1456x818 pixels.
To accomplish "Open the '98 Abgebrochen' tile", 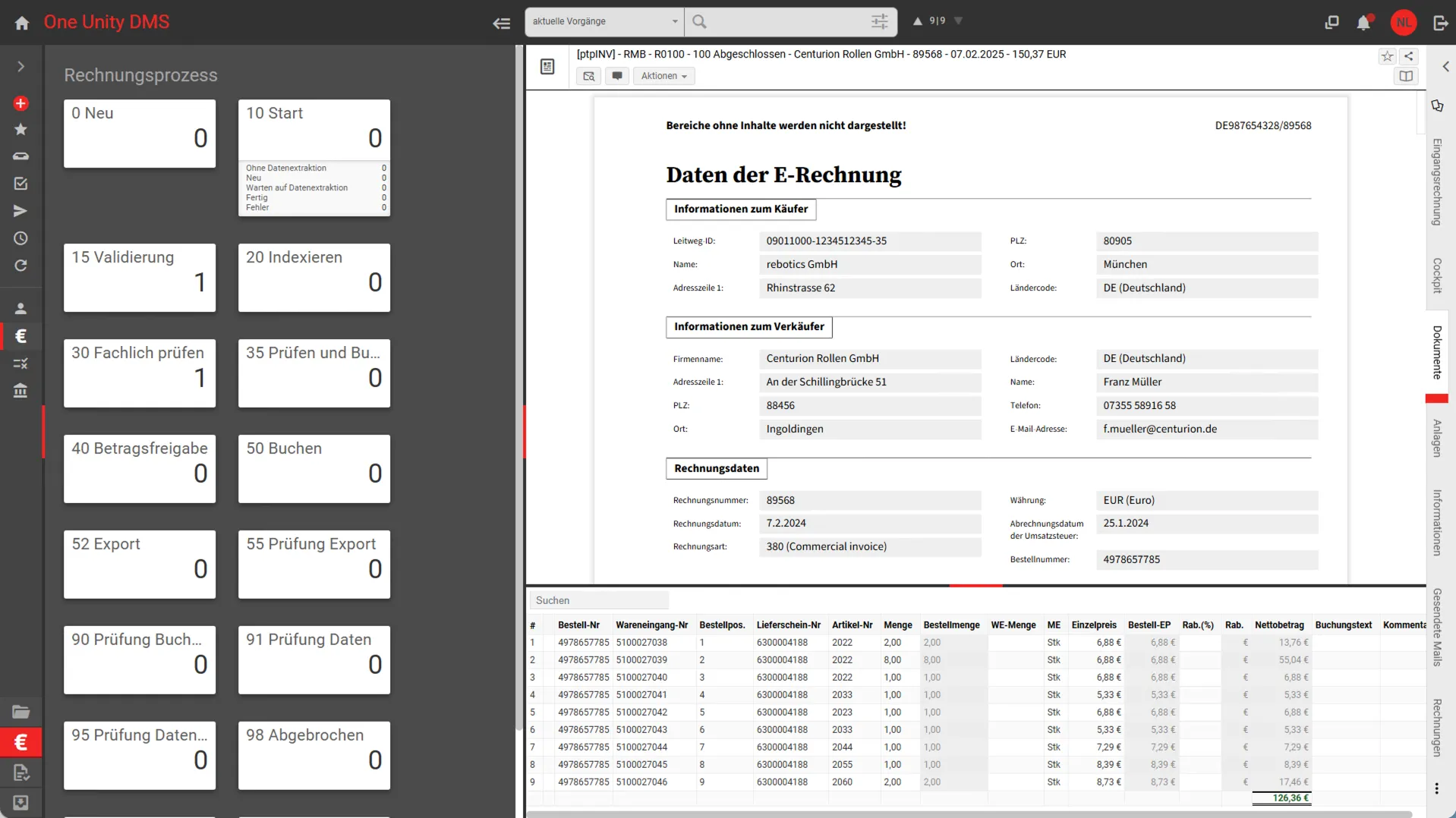I will coord(314,756).
